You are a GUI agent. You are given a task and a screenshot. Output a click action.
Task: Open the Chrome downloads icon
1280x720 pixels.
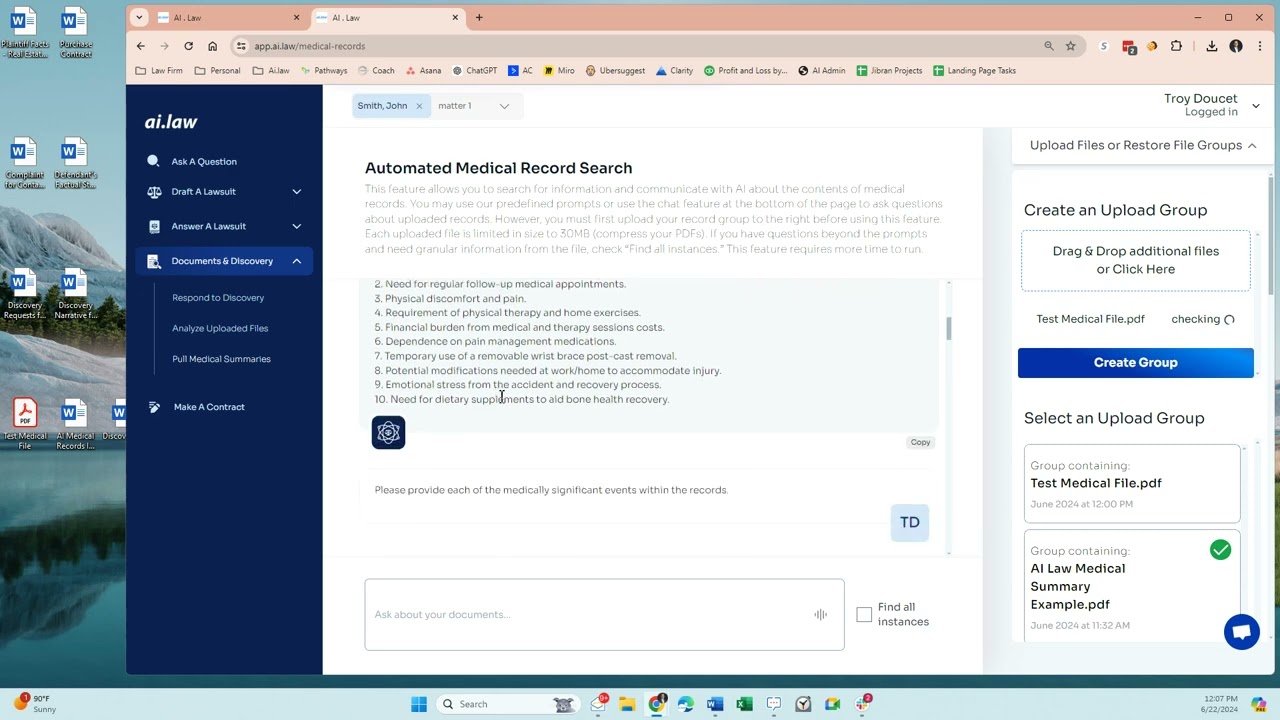tap(1211, 46)
